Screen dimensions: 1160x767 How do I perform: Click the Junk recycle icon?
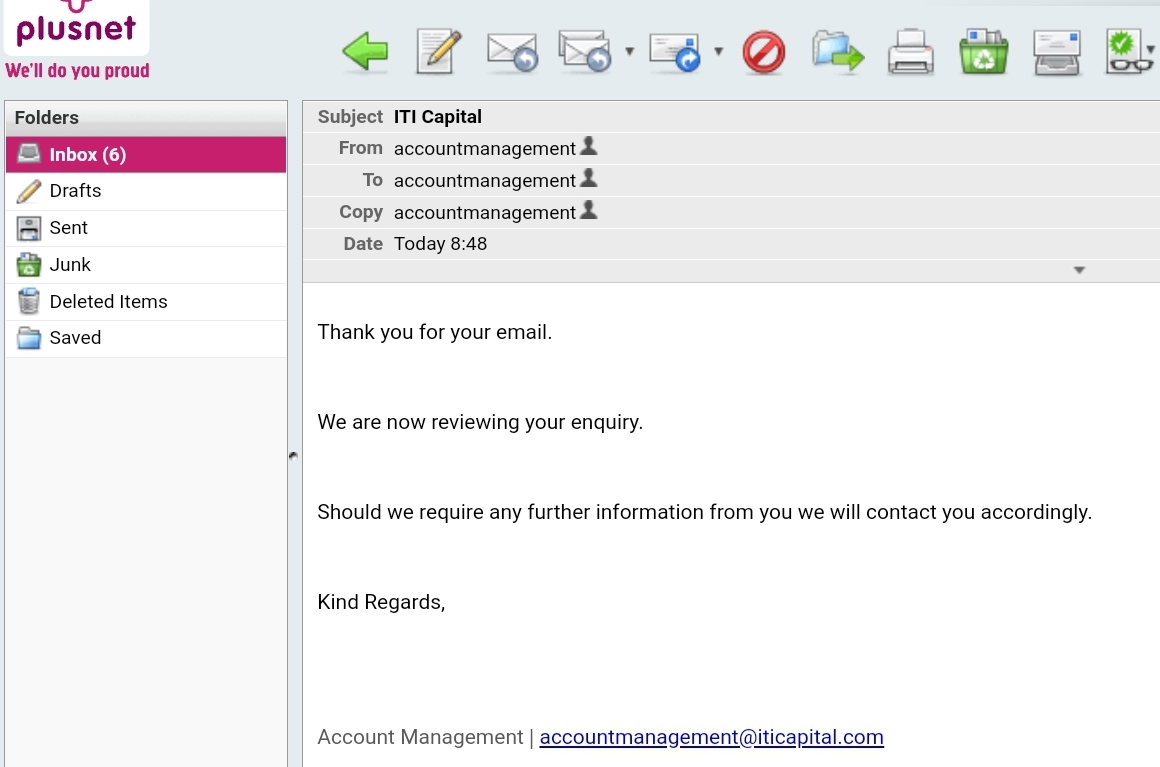pos(29,265)
